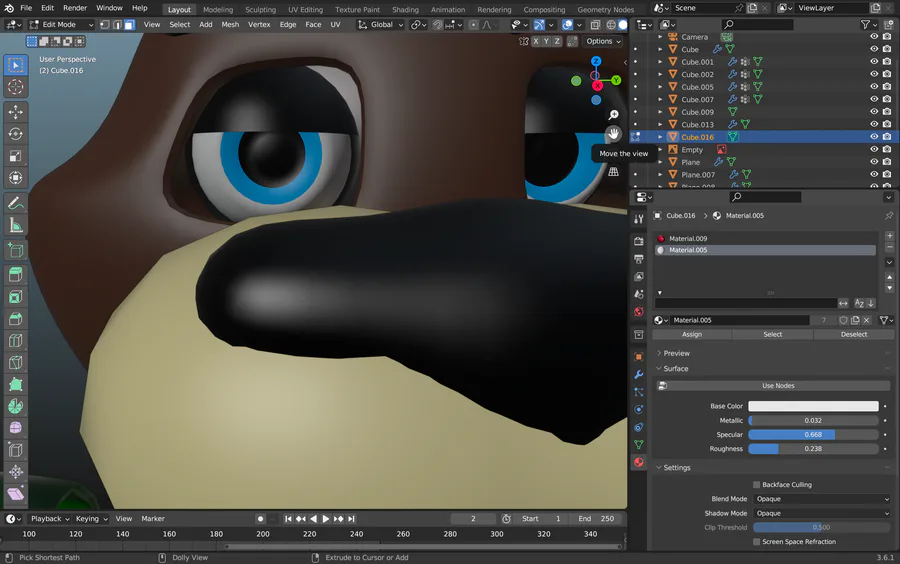Enable Screen Space Refraction checkbox
This screenshot has width=900, height=564.
point(757,542)
